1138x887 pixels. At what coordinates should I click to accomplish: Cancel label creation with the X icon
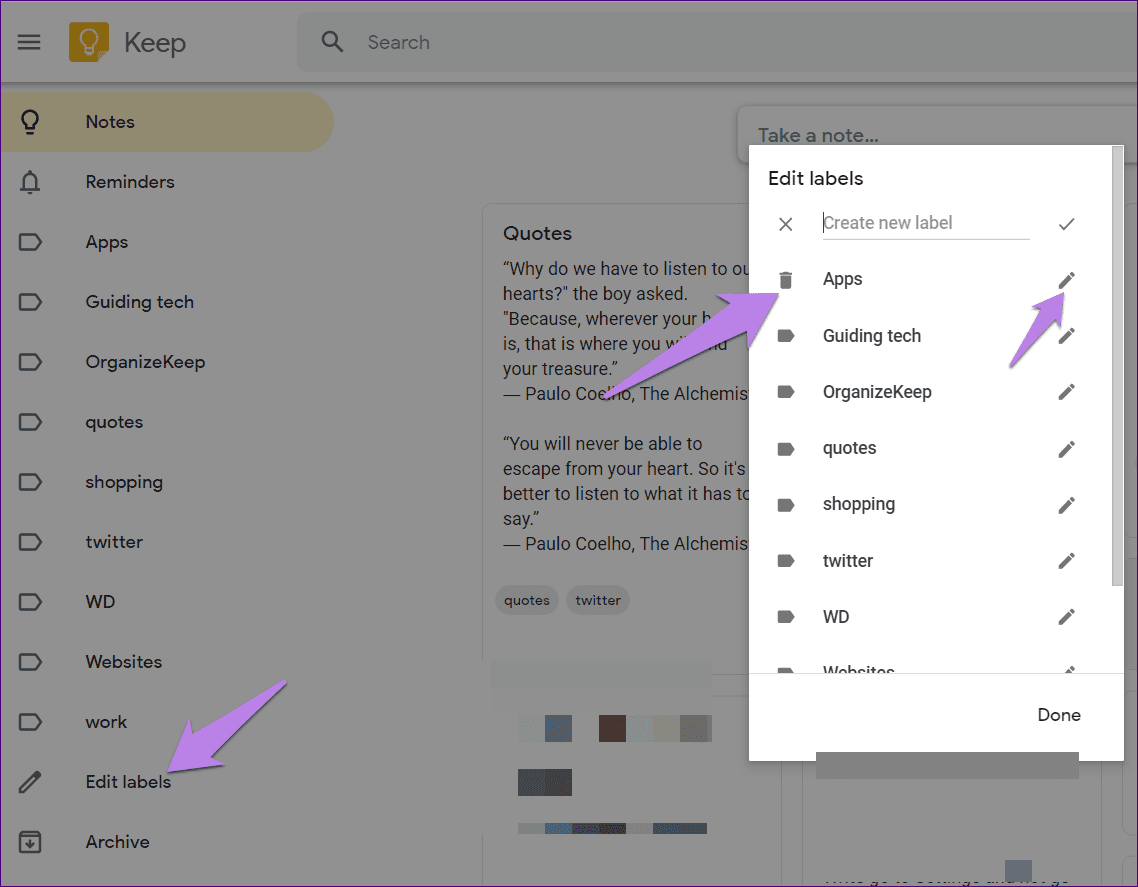click(x=786, y=224)
